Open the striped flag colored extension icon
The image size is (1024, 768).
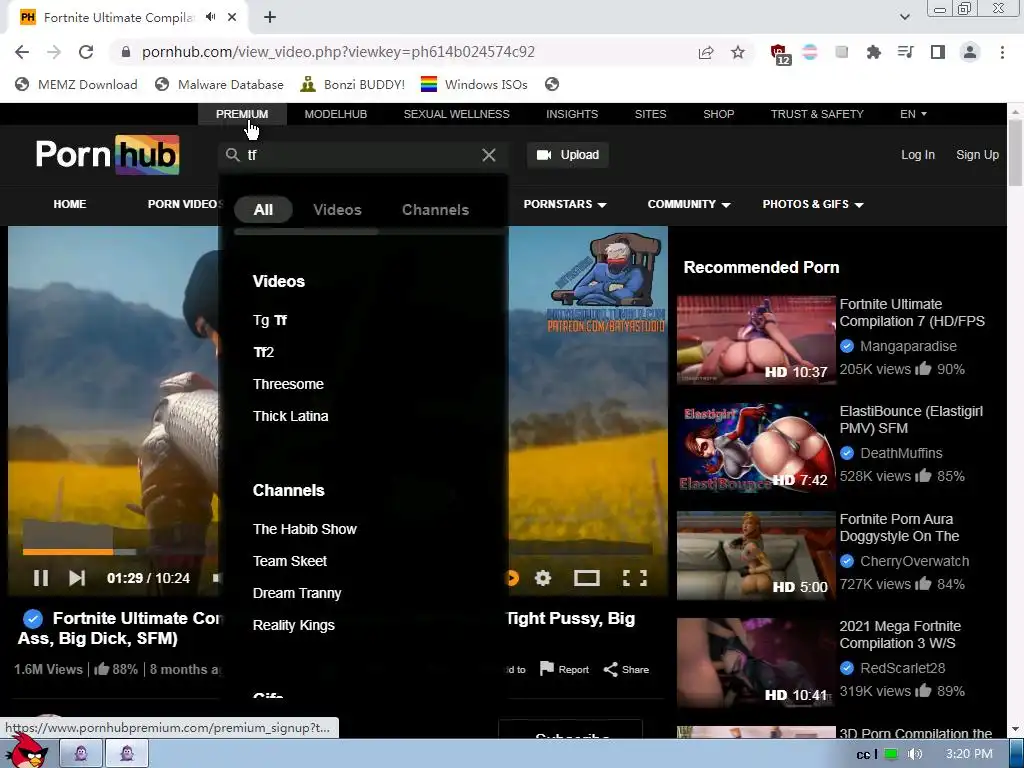[x=810, y=52]
